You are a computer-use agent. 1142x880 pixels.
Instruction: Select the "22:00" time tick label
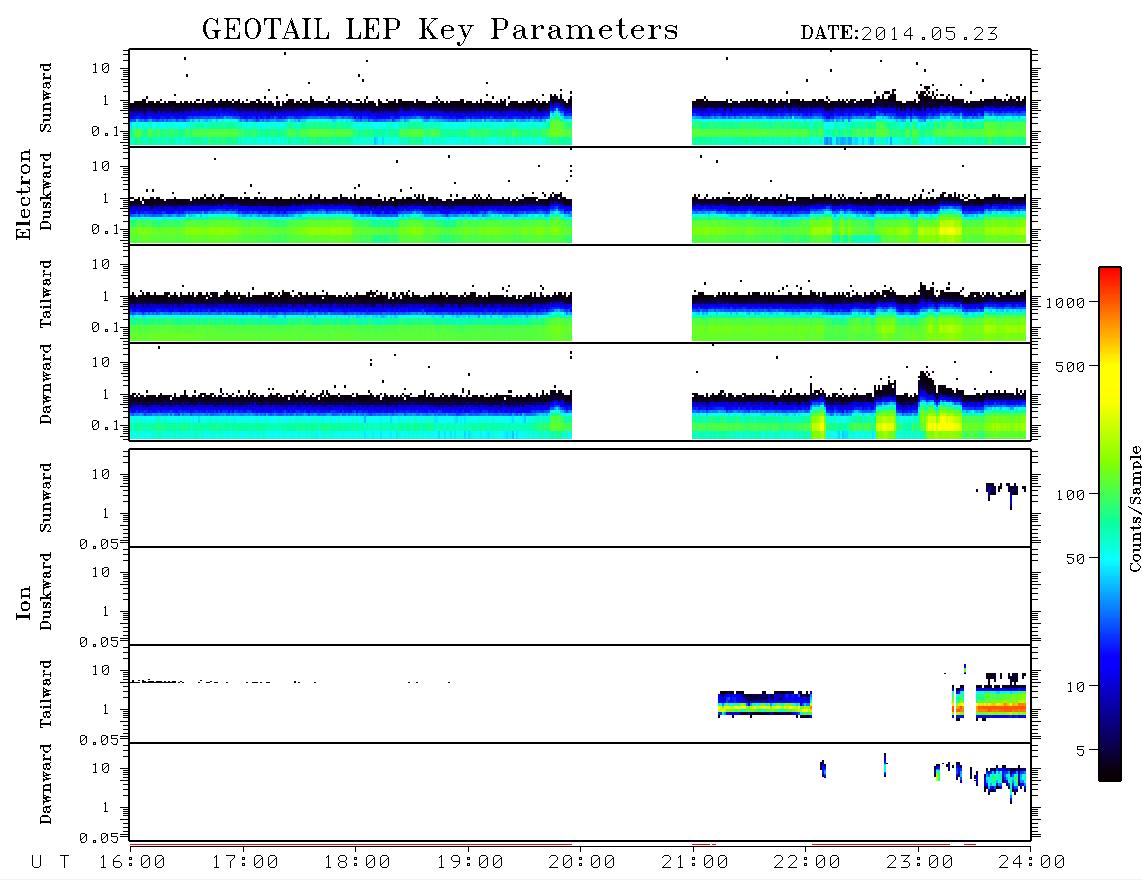[807, 863]
